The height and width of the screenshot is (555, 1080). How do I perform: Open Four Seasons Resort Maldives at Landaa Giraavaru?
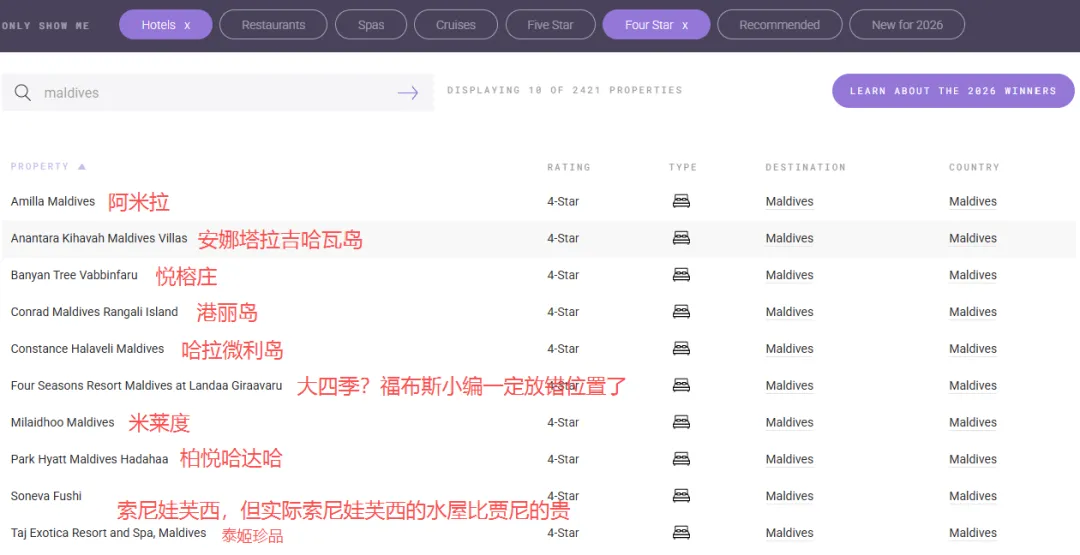point(147,386)
